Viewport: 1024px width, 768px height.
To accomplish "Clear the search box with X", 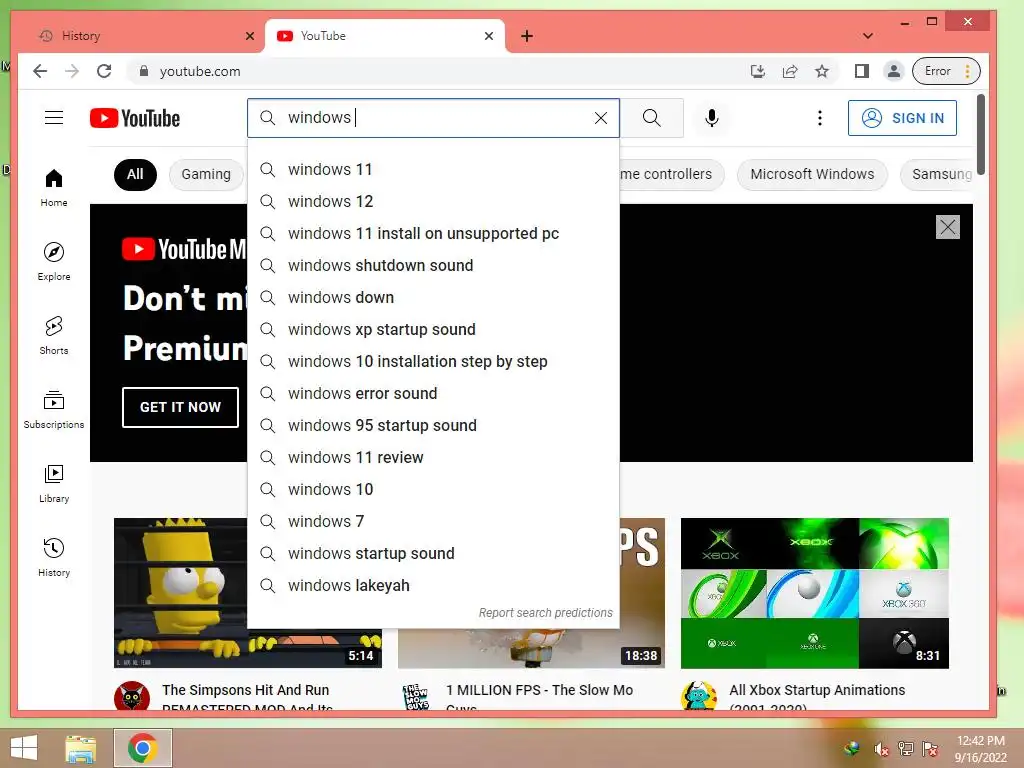I will coord(601,118).
